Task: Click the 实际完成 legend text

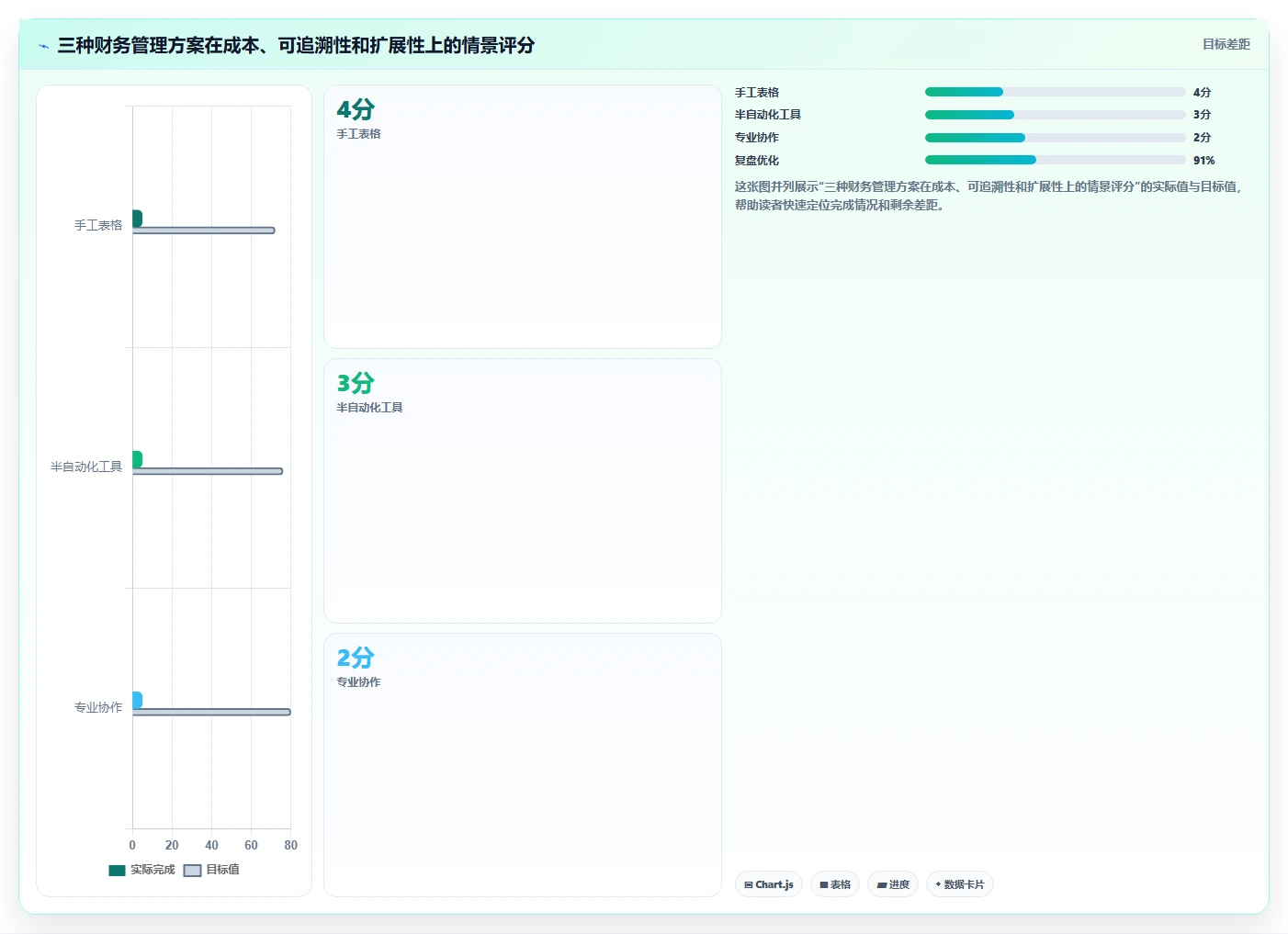Action: (x=153, y=870)
